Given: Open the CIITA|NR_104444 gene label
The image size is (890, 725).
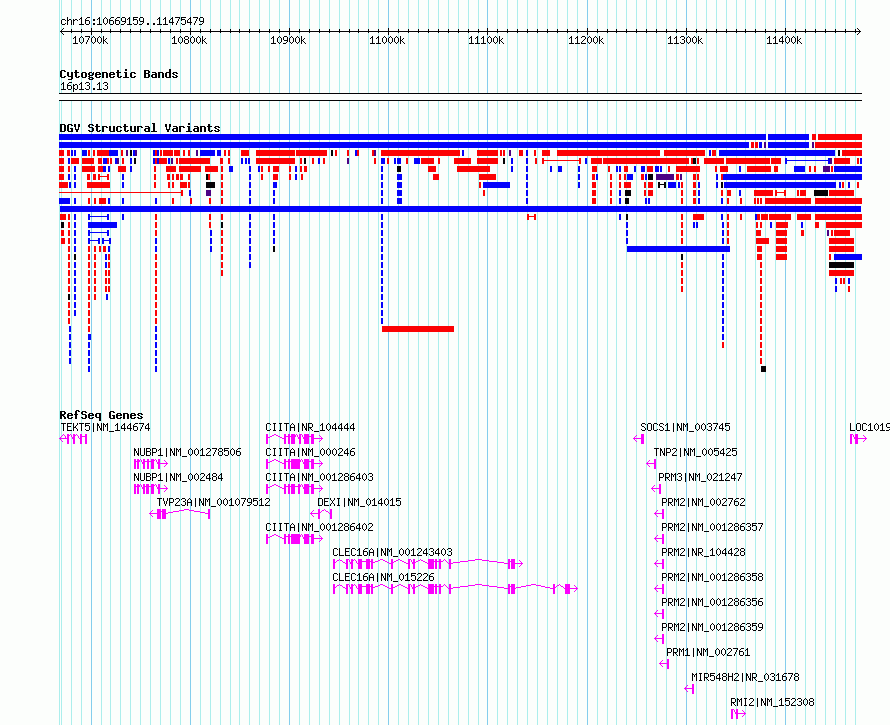Looking at the screenshot, I should (310, 427).
